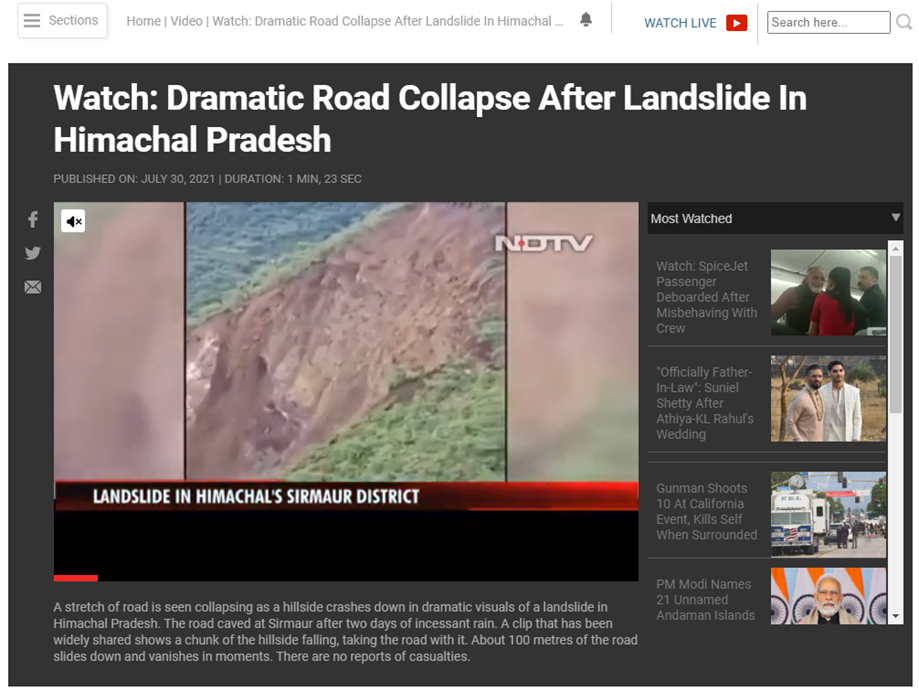The image size is (919, 692).
Task: Focus the 'Search here...' input field
Action: [828, 22]
